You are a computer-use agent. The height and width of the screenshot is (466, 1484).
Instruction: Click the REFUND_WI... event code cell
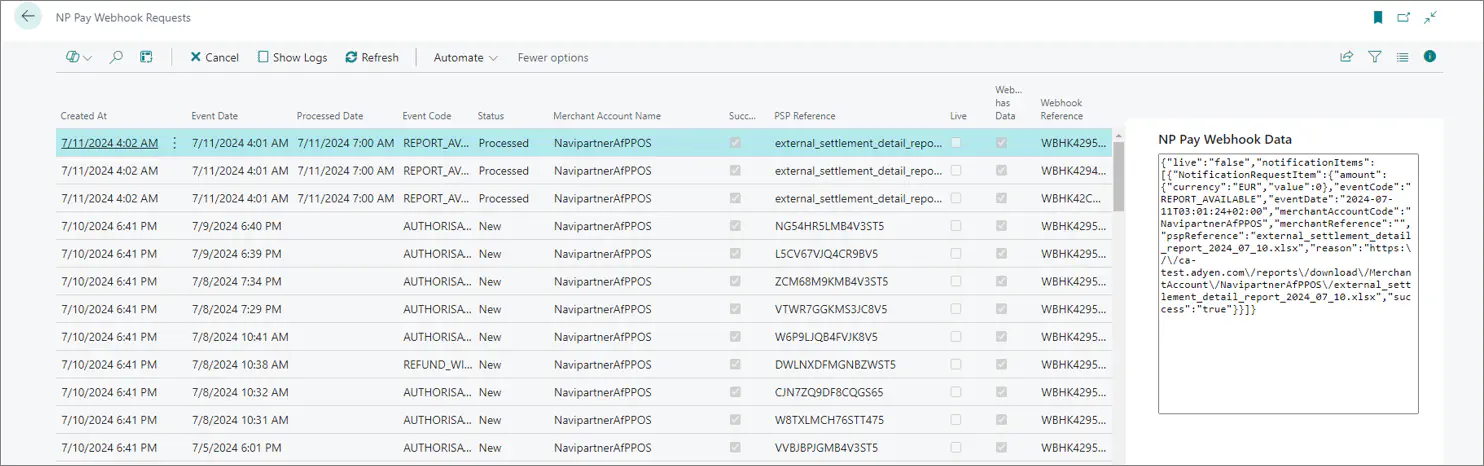click(436, 364)
